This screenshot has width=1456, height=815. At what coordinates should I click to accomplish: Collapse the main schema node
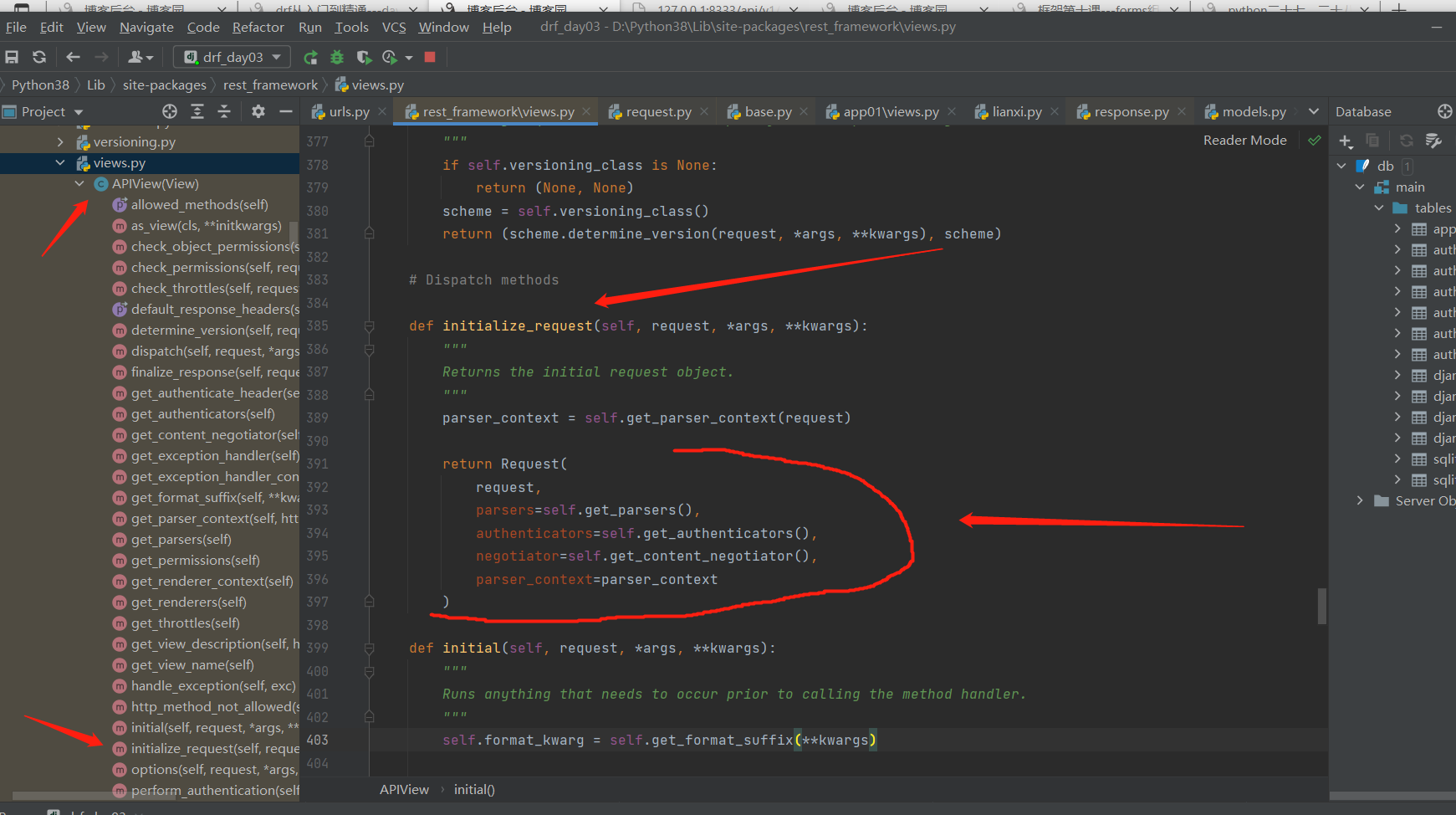(x=1360, y=187)
